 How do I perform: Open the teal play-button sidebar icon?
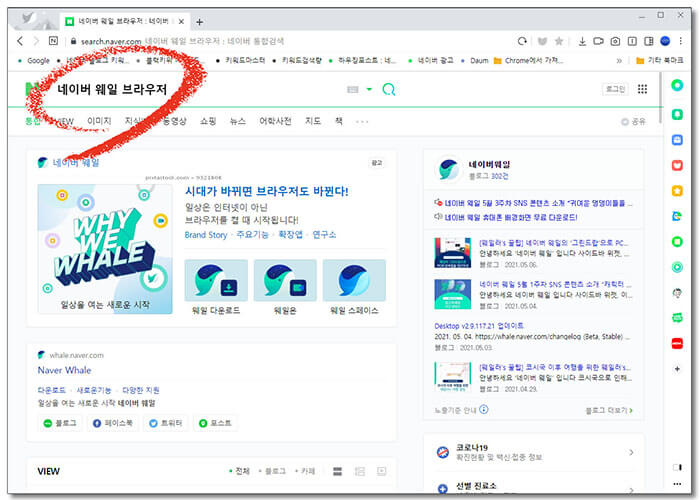[677, 267]
